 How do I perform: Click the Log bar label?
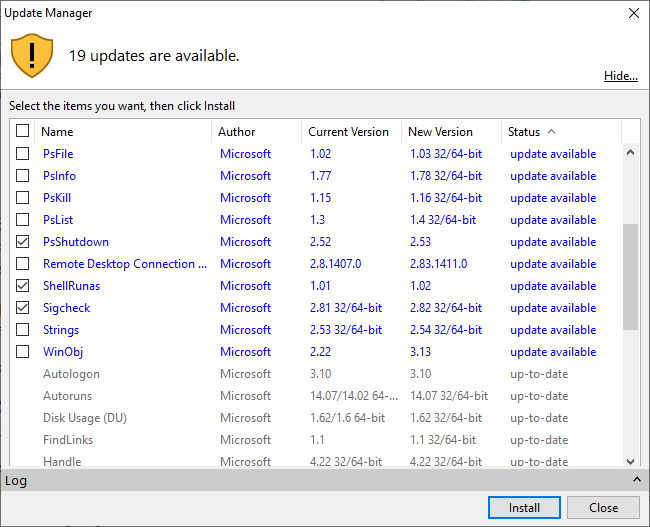[x=16, y=481]
